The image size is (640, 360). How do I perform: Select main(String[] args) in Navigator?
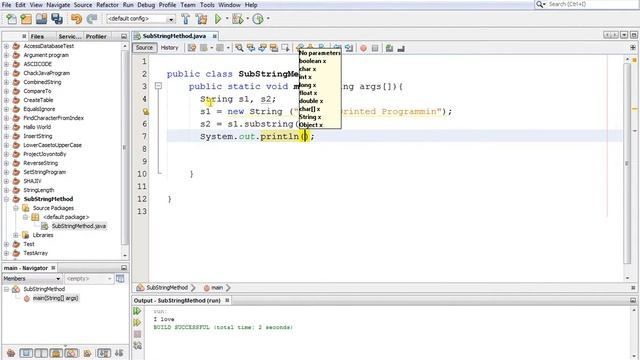click(55, 298)
